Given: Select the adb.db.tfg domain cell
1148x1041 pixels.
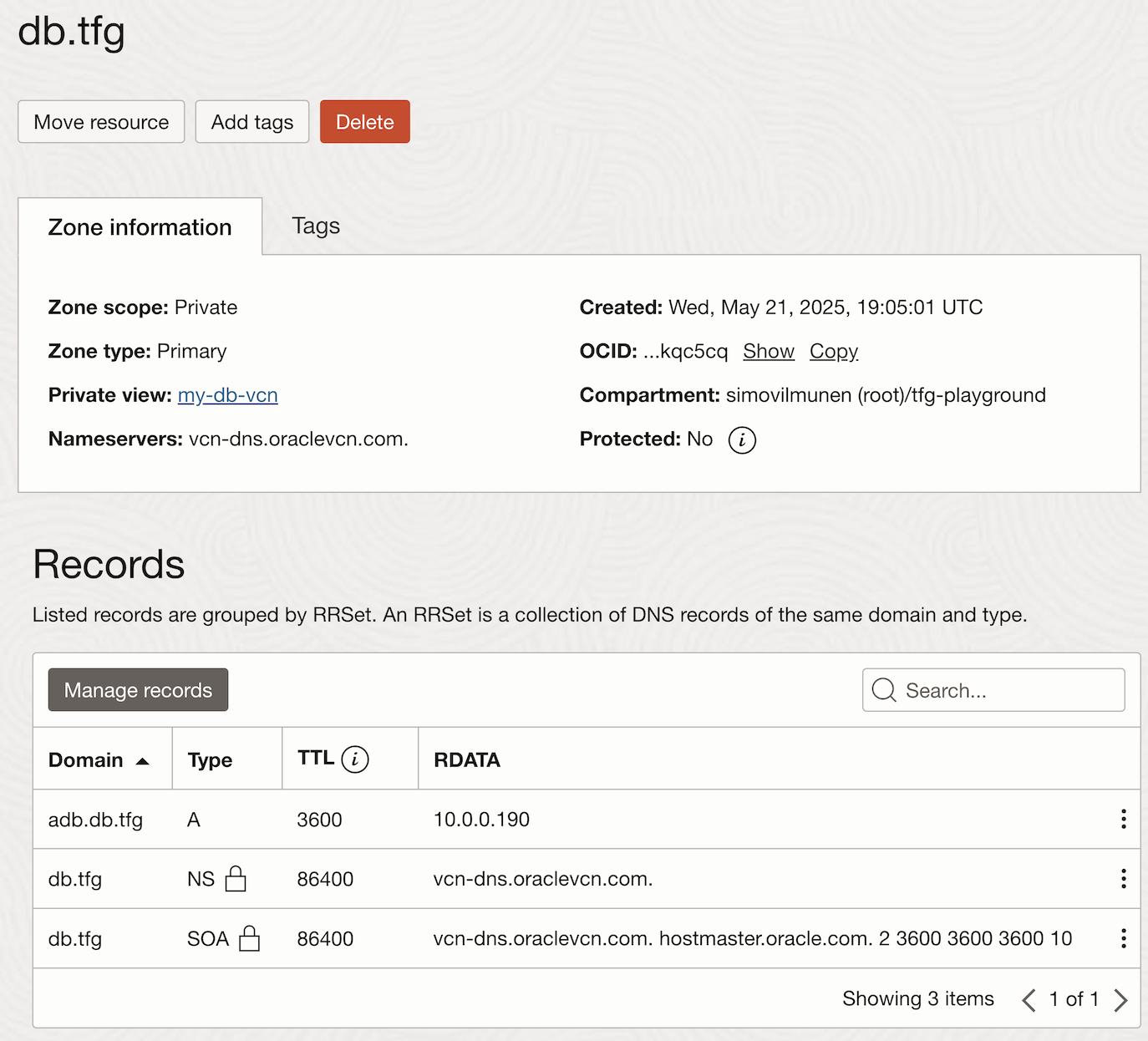Looking at the screenshot, I should click(95, 820).
